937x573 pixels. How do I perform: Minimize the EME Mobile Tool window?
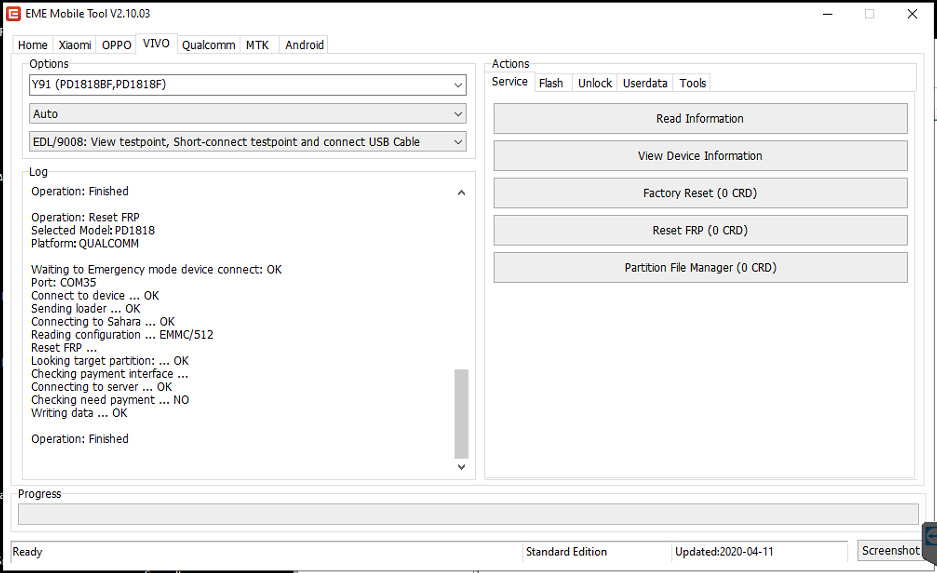click(828, 14)
